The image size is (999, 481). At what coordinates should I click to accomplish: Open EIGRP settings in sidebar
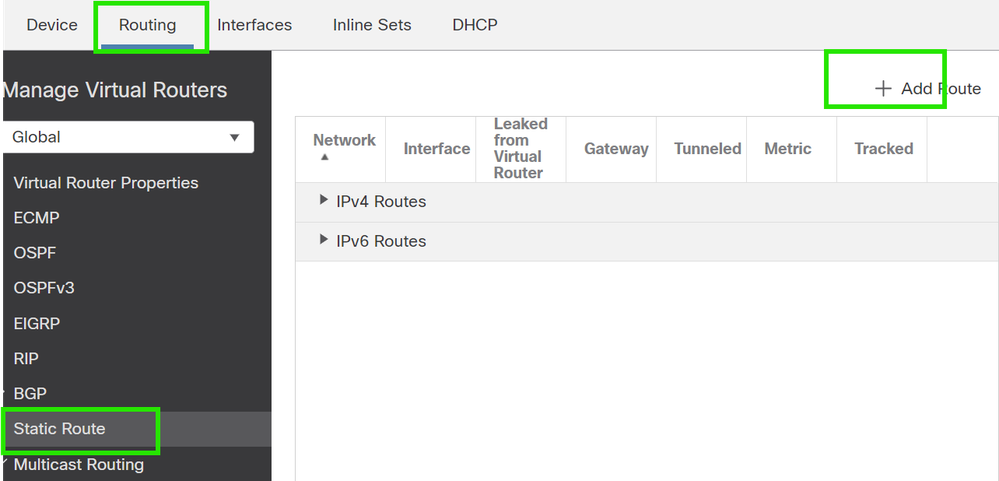click(36, 324)
